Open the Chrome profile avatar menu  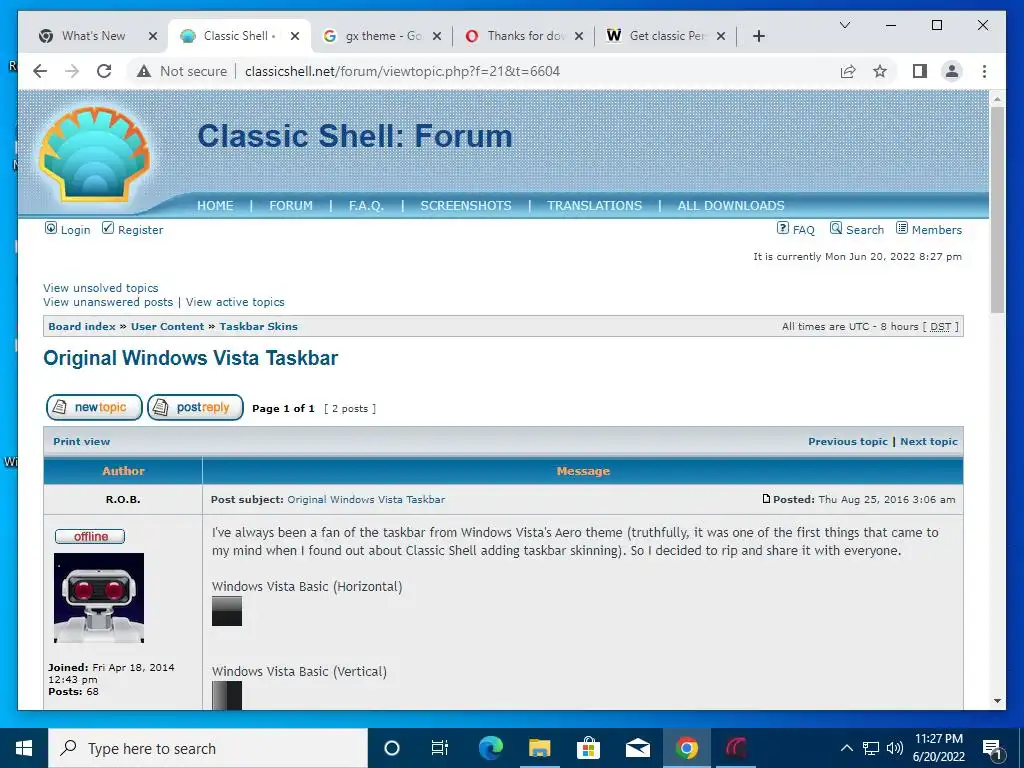(952, 71)
